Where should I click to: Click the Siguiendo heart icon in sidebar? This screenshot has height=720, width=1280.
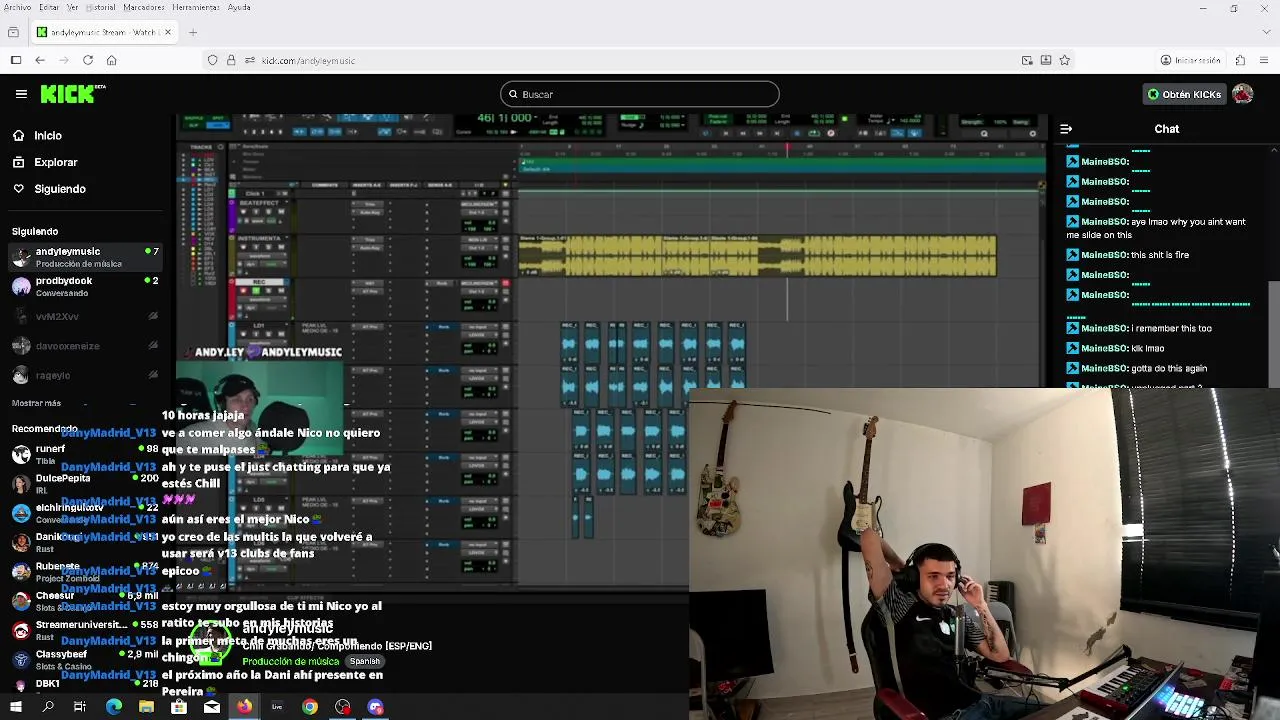click(x=18, y=189)
